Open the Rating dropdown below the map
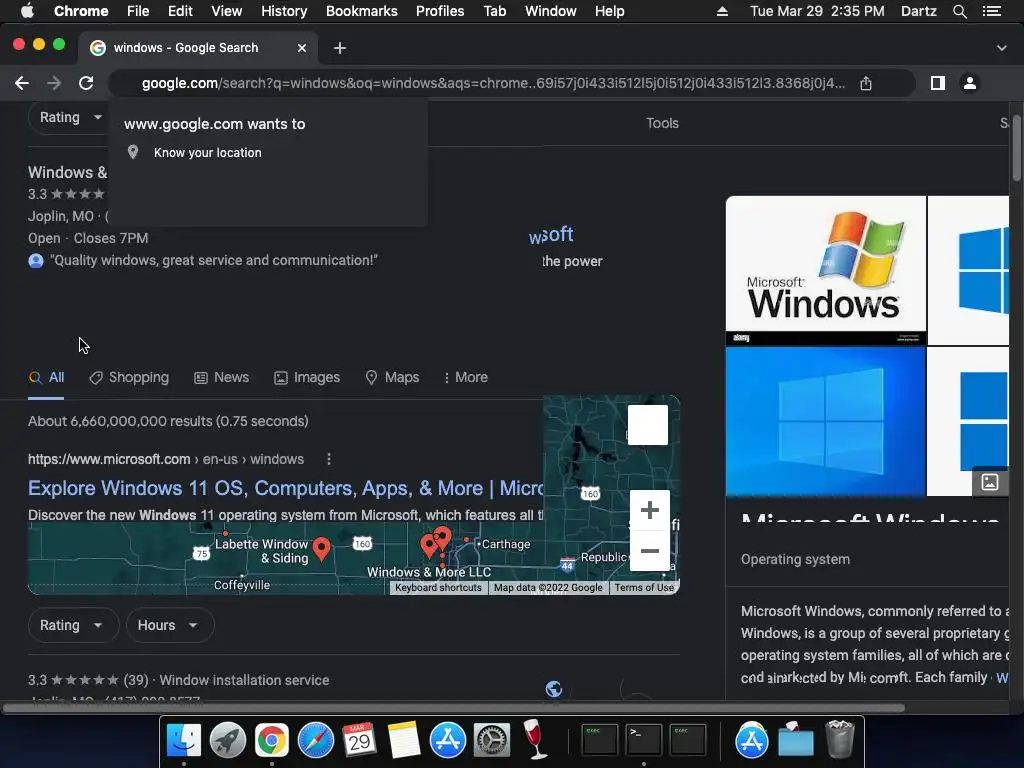 [73, 625]
